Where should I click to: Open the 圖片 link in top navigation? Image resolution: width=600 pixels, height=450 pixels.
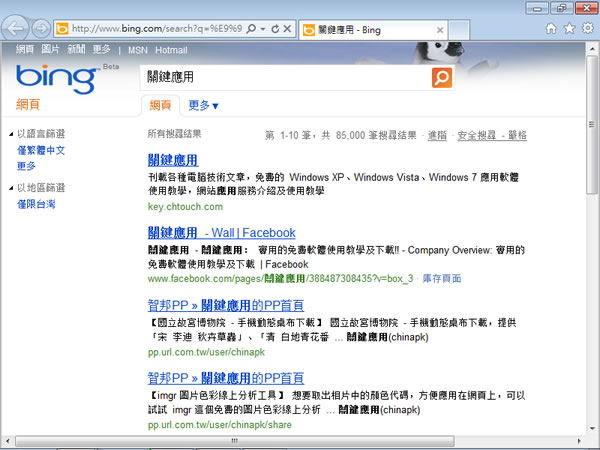click(x=51, y=49)
